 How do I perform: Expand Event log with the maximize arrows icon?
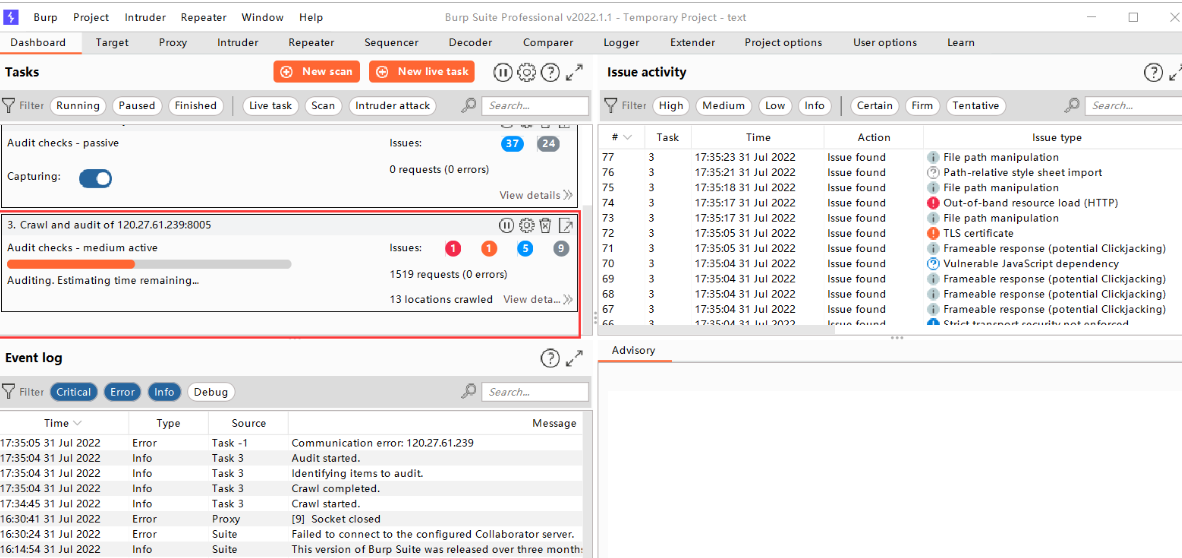pyautogui.click(x=574, y=359)
